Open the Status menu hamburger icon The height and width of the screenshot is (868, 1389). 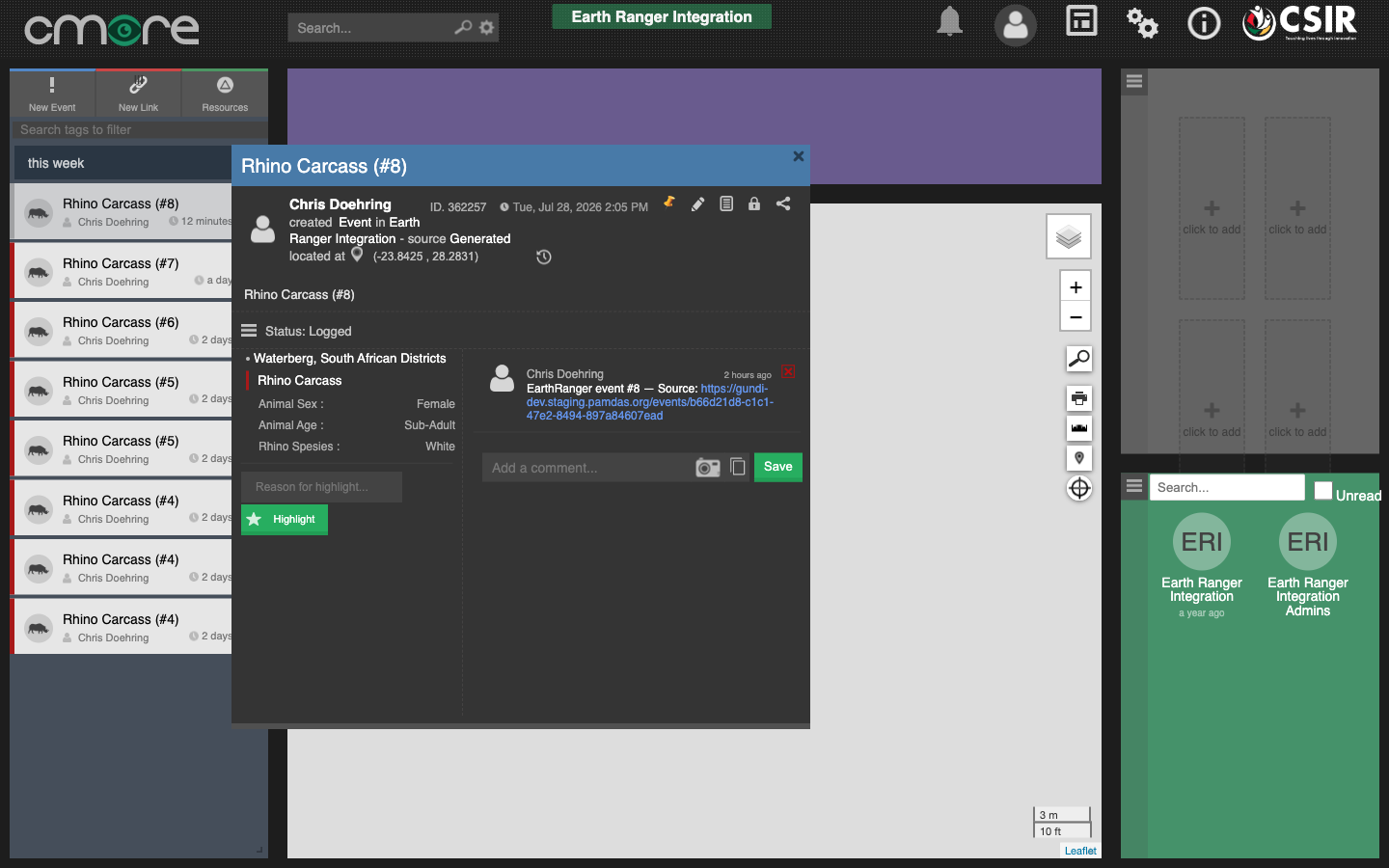(249, 331)
